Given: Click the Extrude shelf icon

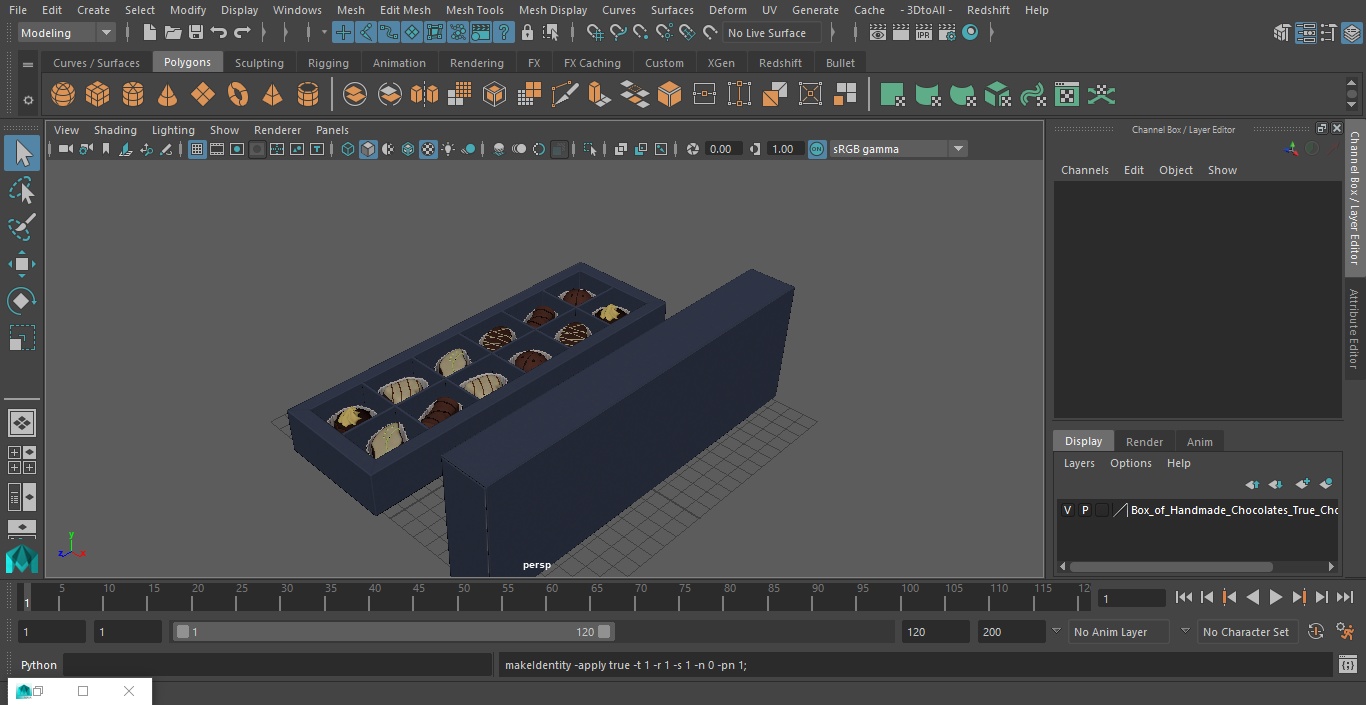Looking at the screenshot, I should [599, 95].
